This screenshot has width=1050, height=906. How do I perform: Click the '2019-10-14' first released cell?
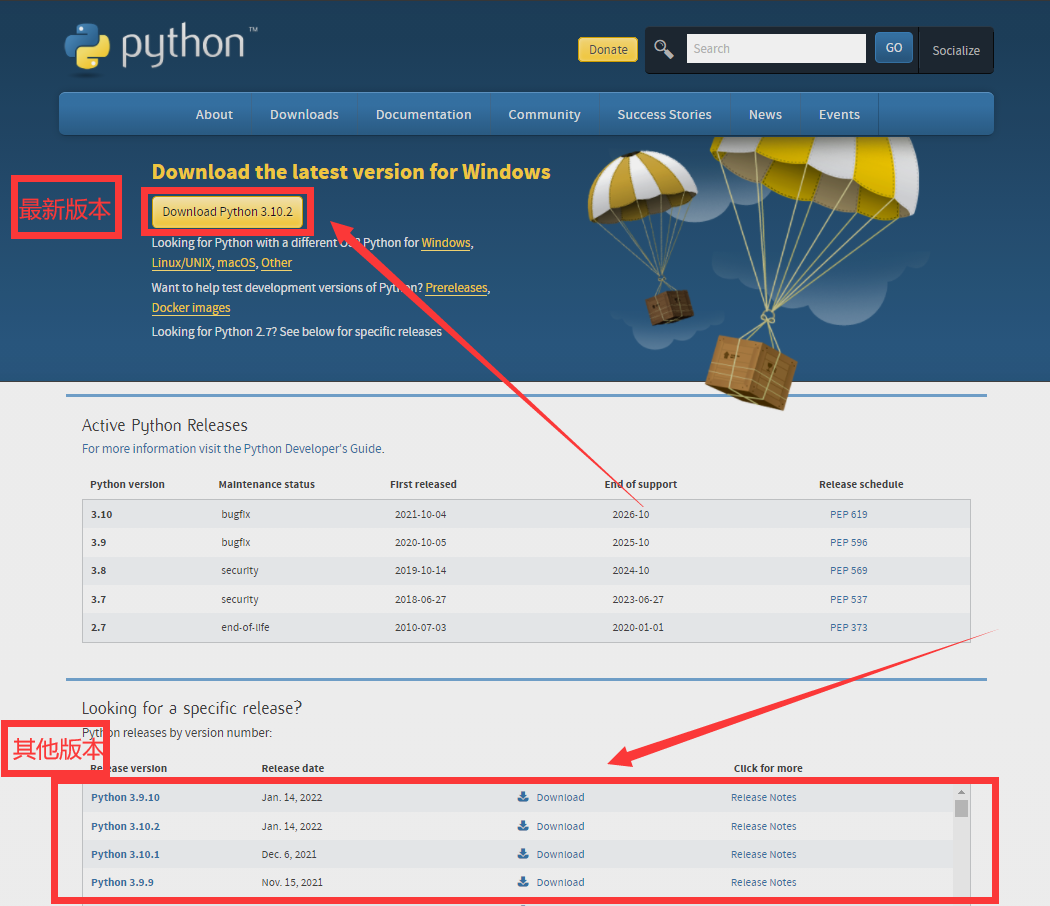(421, 571)
